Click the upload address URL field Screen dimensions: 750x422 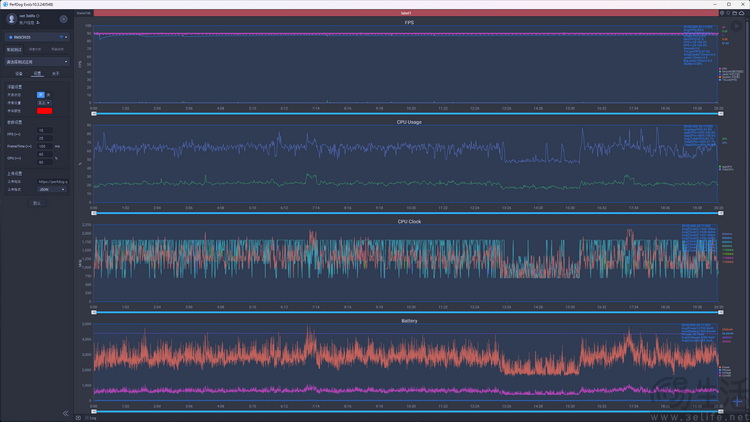tap(53, 182)
